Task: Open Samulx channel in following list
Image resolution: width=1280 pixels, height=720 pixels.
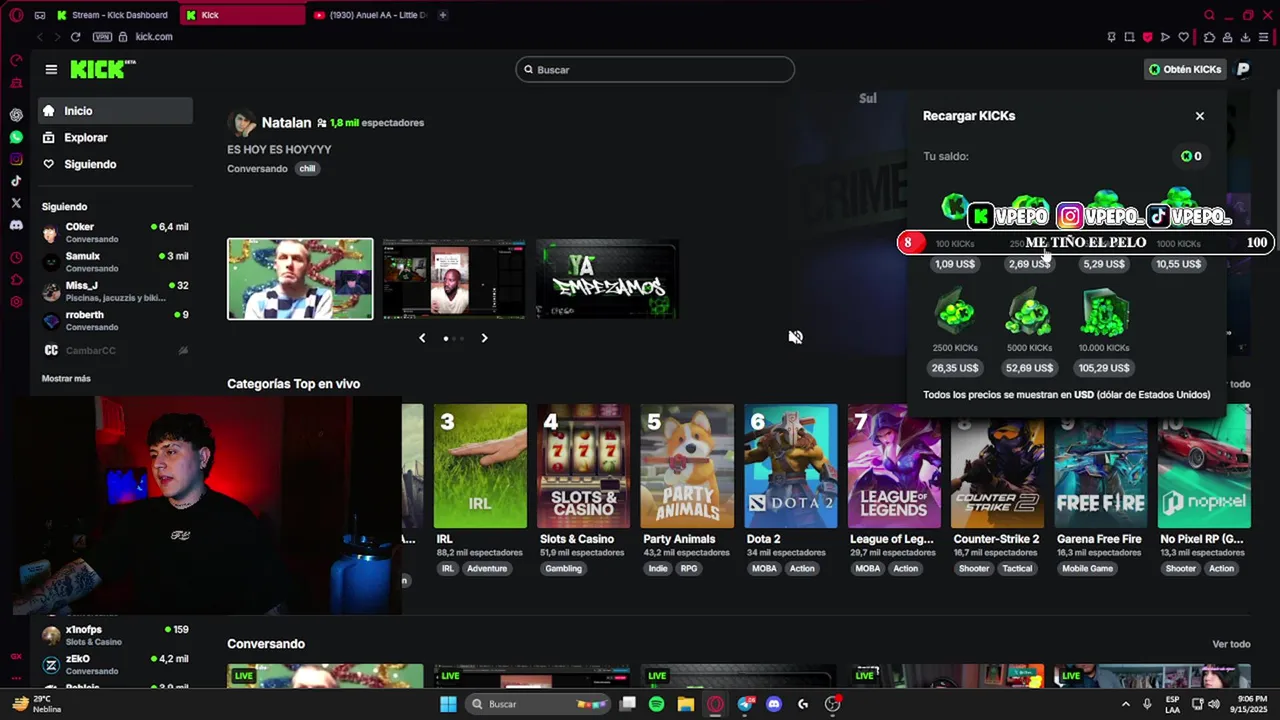Action: 115,262
